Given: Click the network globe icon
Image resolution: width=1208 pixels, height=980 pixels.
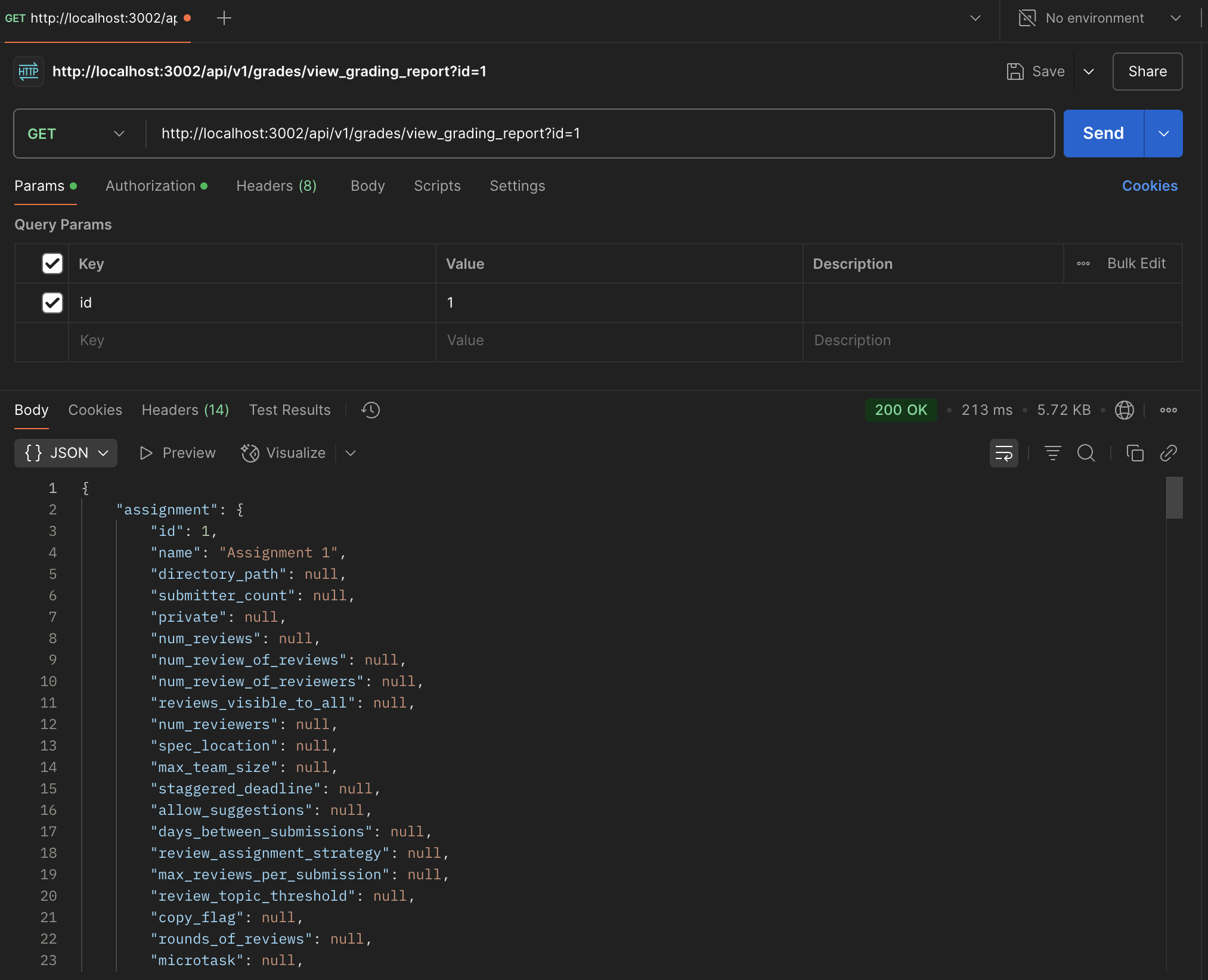Looking at the screenshot, I should pos(1124,410).
